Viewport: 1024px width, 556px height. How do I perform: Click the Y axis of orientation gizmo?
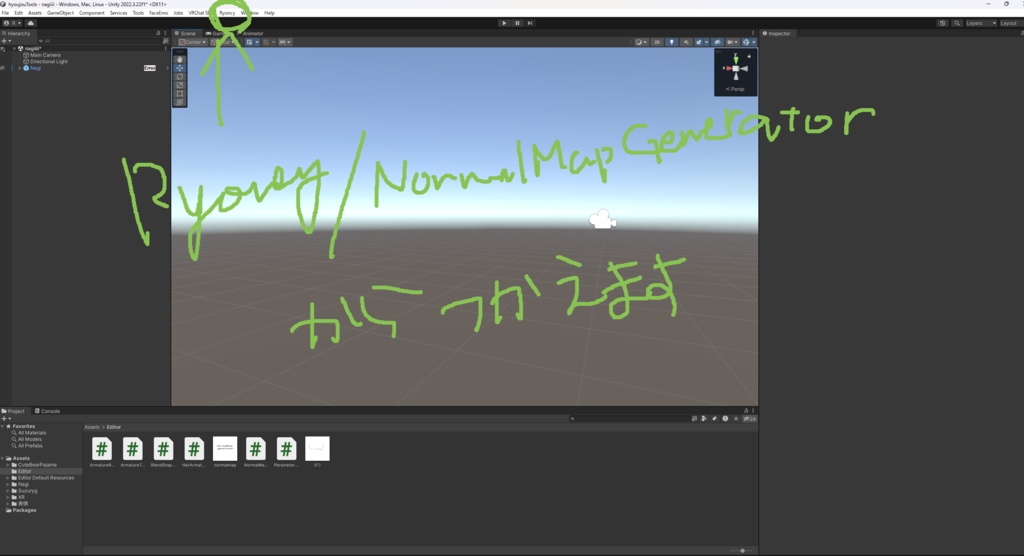[736, 57]
